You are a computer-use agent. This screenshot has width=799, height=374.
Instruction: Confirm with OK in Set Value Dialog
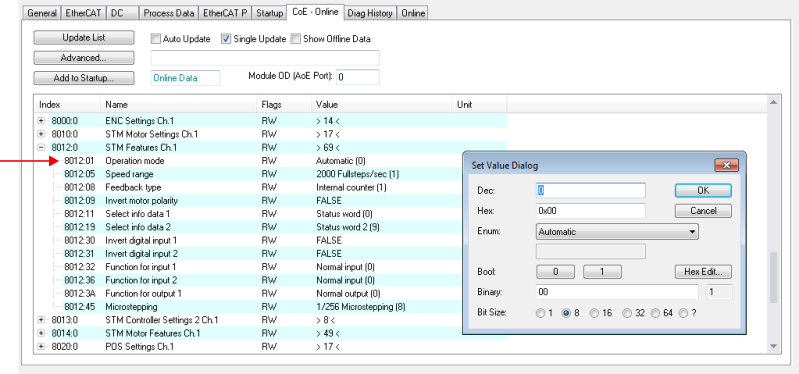tap(703, 190)
